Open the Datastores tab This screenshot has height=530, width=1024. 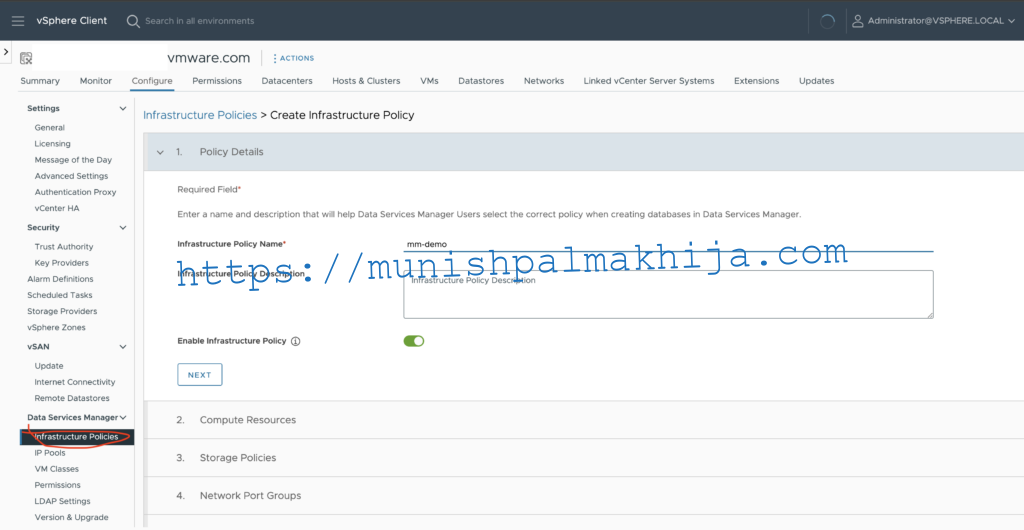tap(481, 81)
